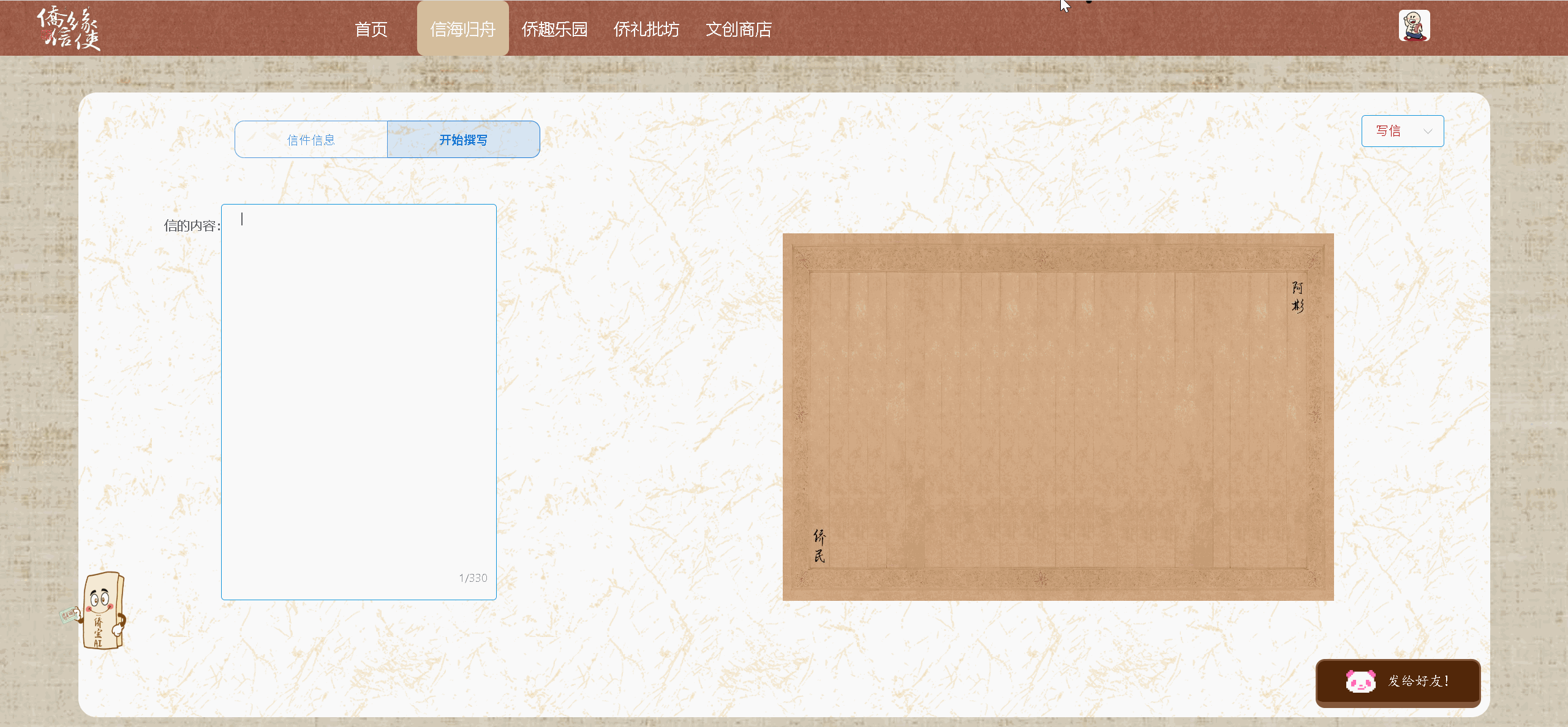Click the 侨宝红 mascot character at bottom left
Screen dimensions: 1568x727
[103, 611]
